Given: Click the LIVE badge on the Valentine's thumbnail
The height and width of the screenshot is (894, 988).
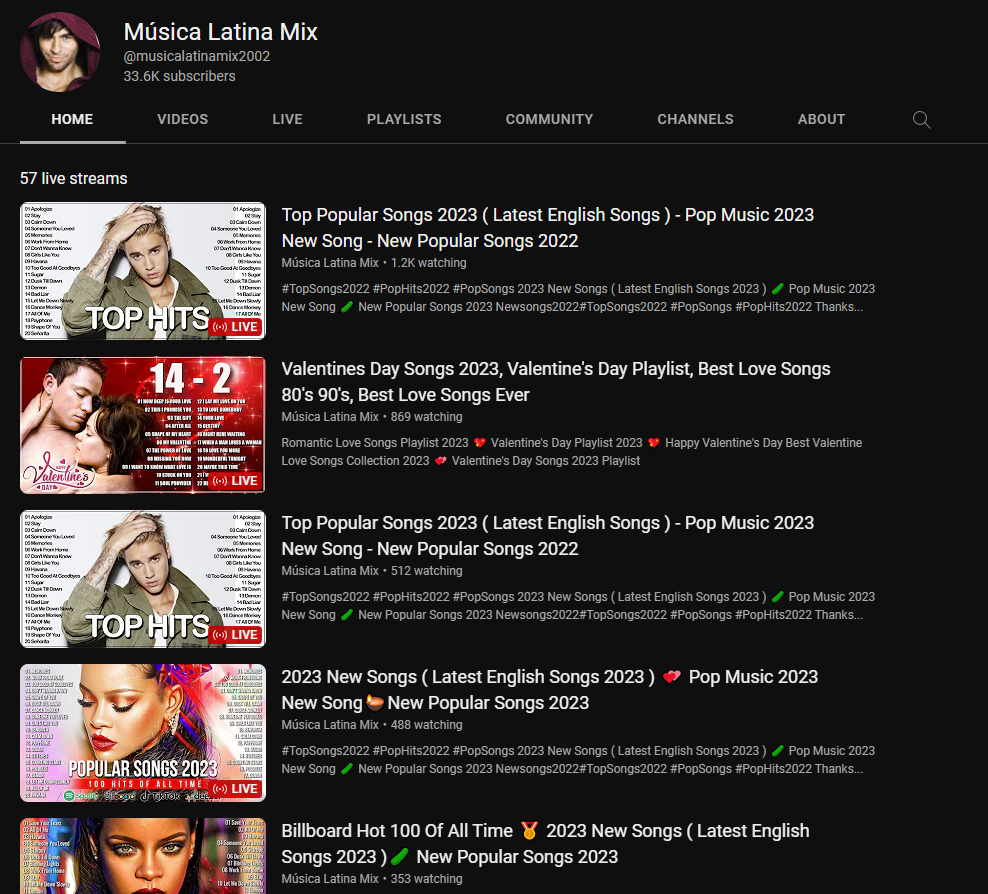Looking at the screenshot, I should pyautogui.click(x=236, y=481).
